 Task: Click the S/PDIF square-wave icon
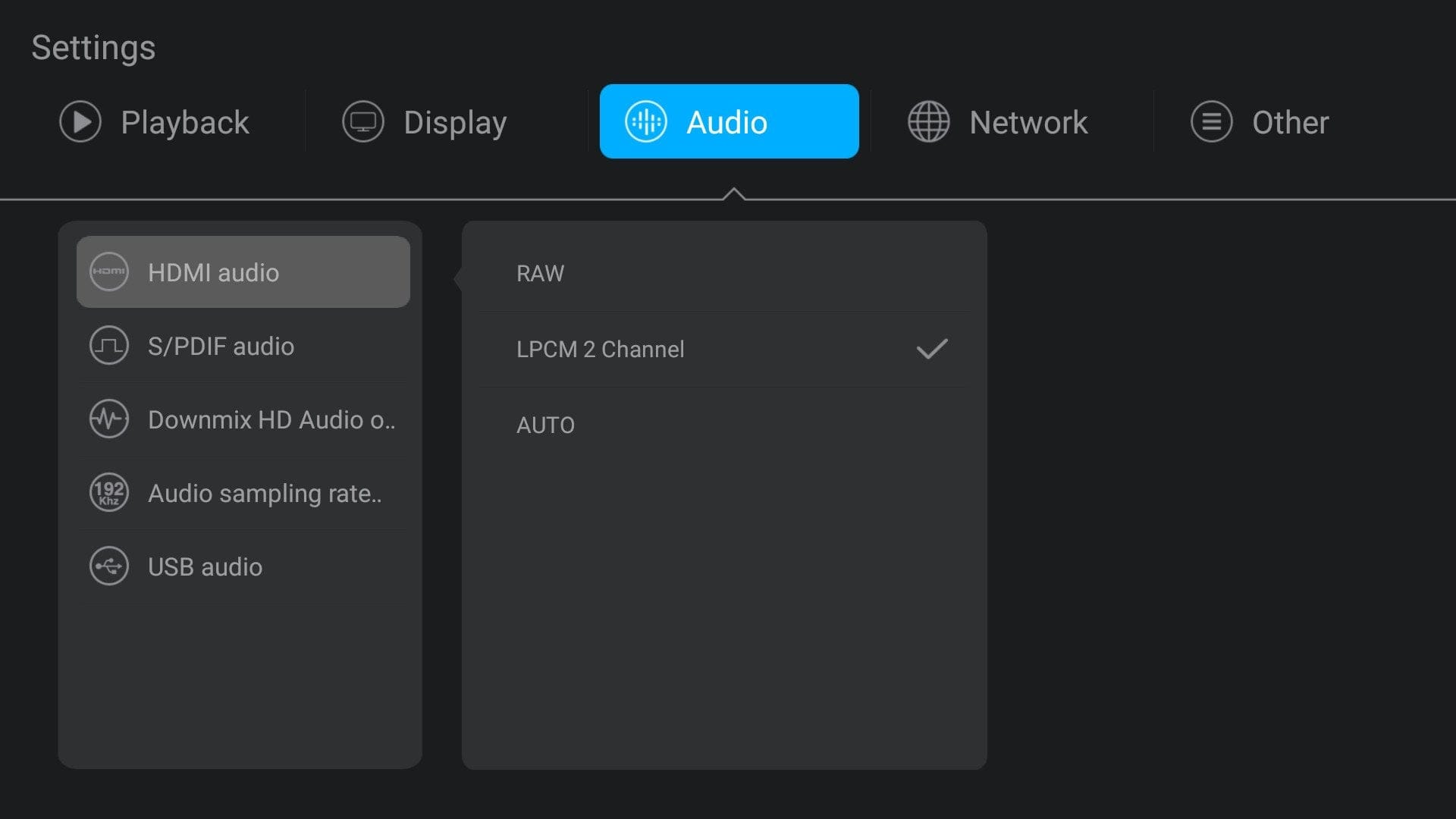[x=109, y=346]
